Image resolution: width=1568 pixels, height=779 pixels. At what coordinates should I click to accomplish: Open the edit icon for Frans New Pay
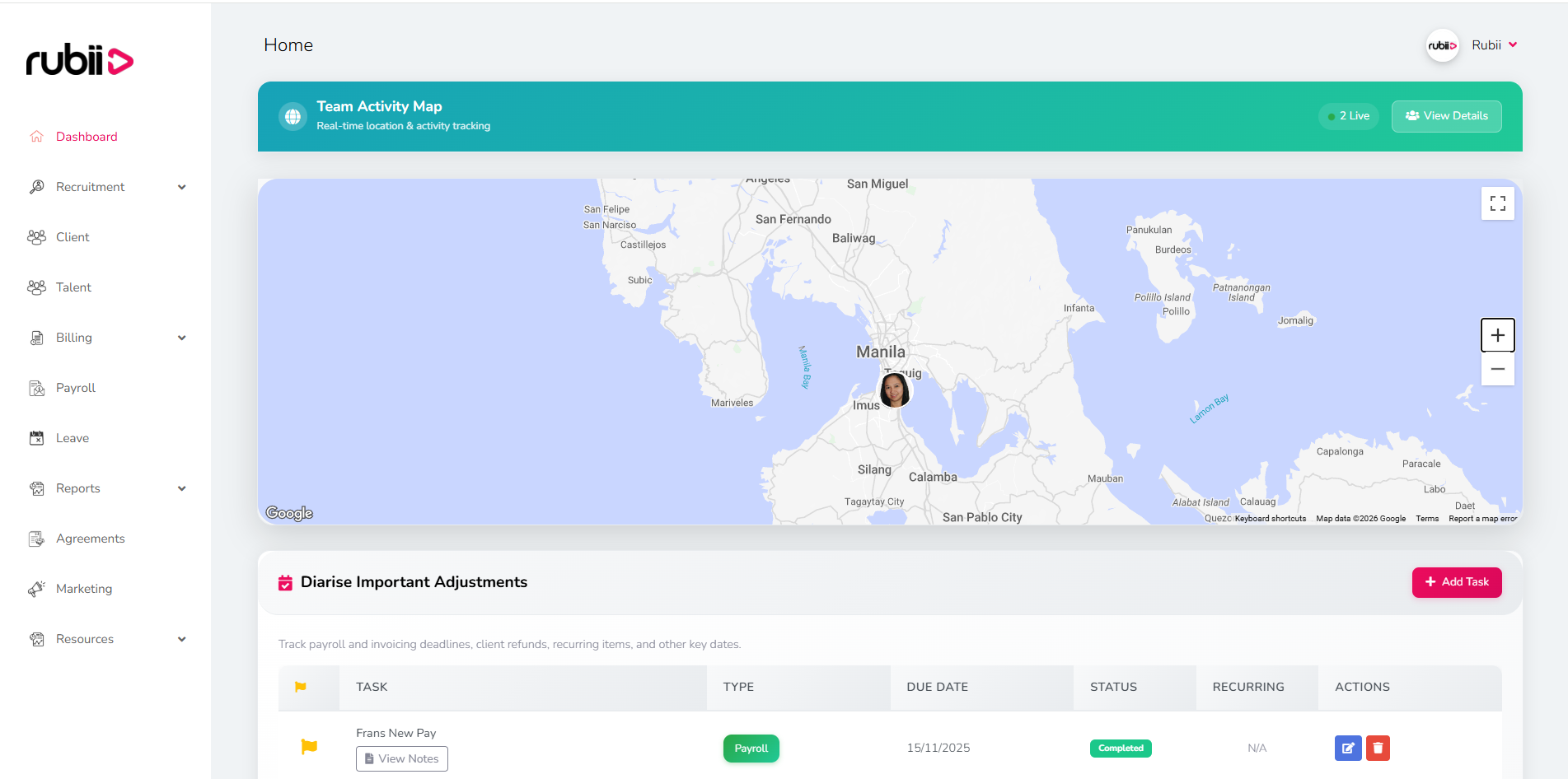point(1348,748)
